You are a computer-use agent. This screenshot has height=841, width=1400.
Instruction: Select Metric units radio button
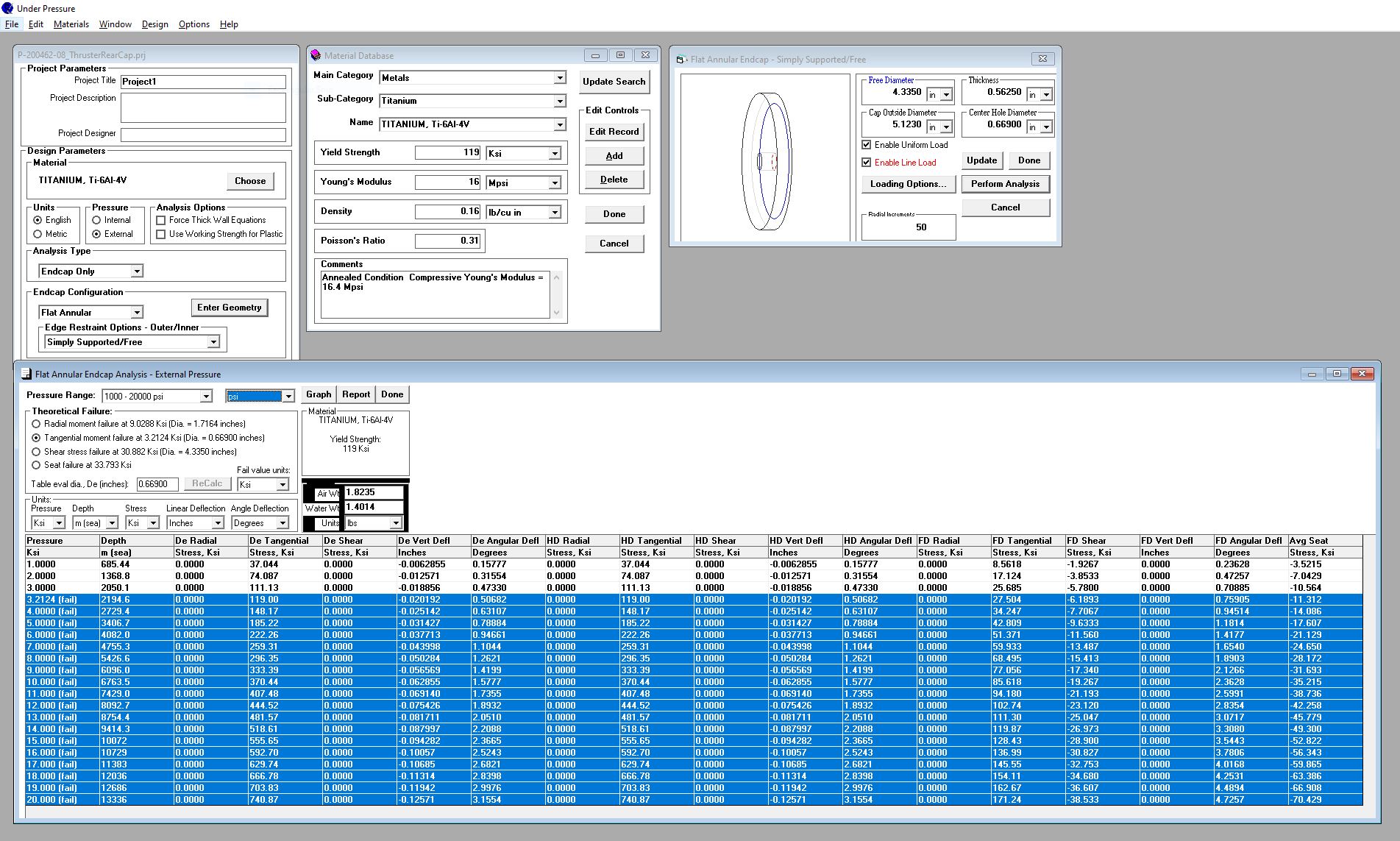tap(38, 234)
